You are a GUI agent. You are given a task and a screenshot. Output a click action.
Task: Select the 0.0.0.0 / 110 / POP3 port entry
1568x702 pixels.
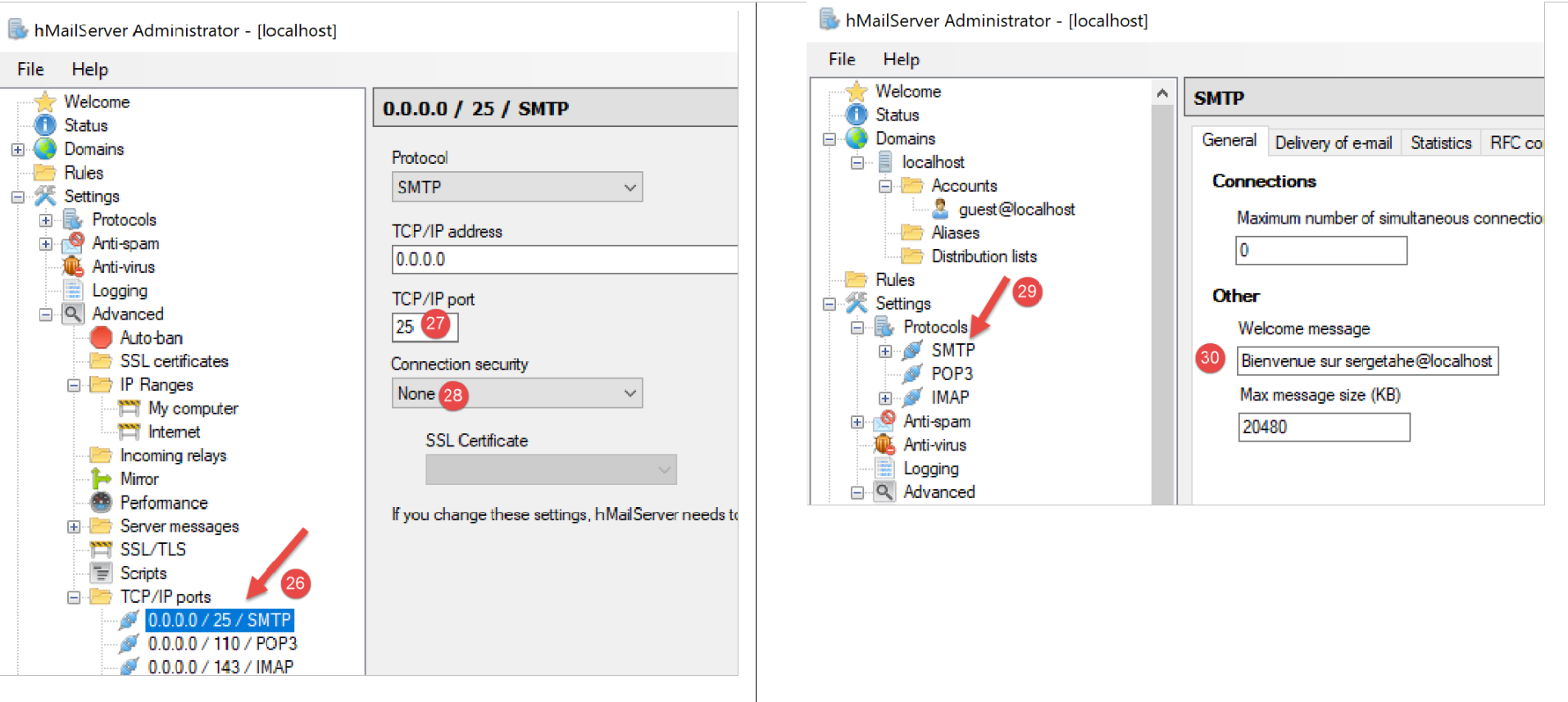[222, 644]
